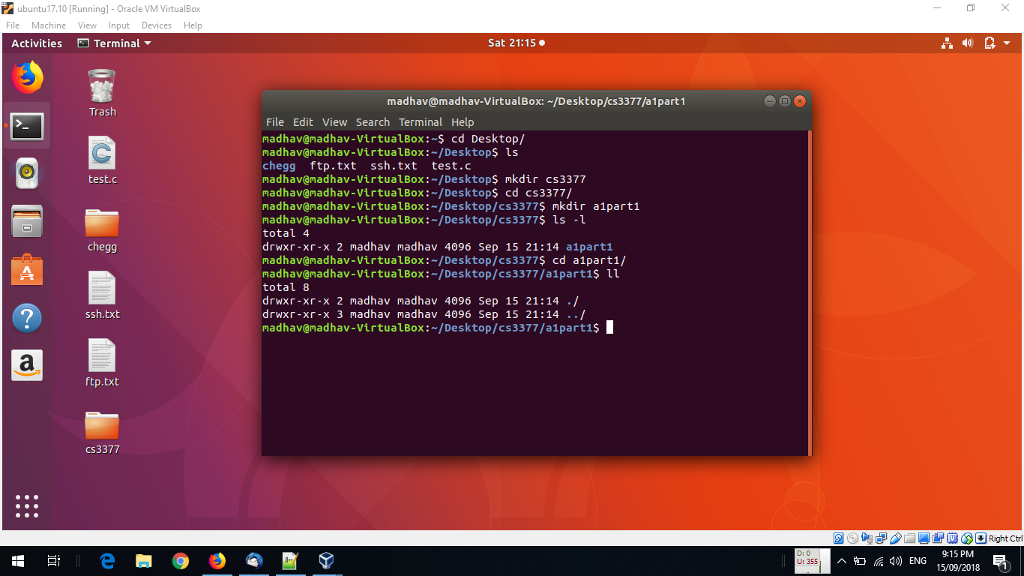Open VirtualBox window View menu
The image size is (1024, 576).
click(x=87, y=25)
